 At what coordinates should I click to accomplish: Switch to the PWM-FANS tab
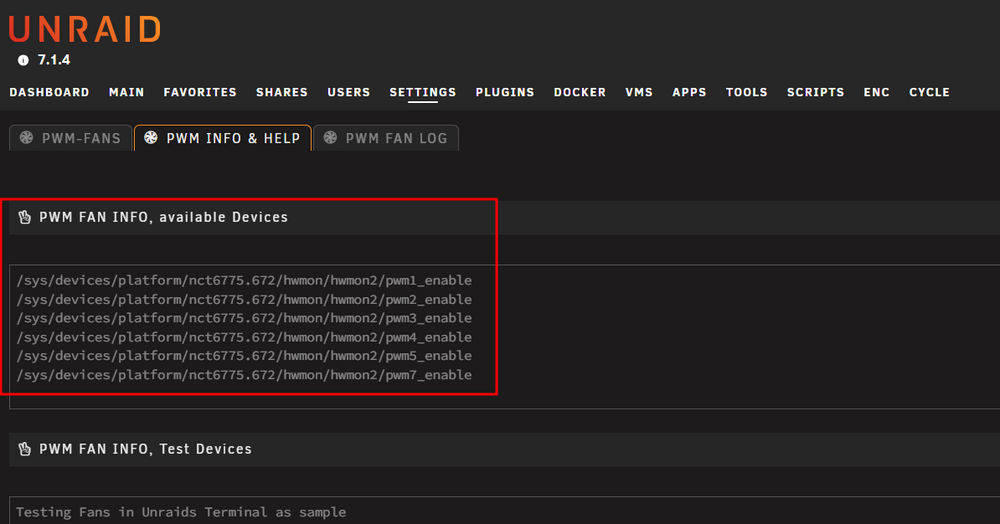tap(70, 138)
